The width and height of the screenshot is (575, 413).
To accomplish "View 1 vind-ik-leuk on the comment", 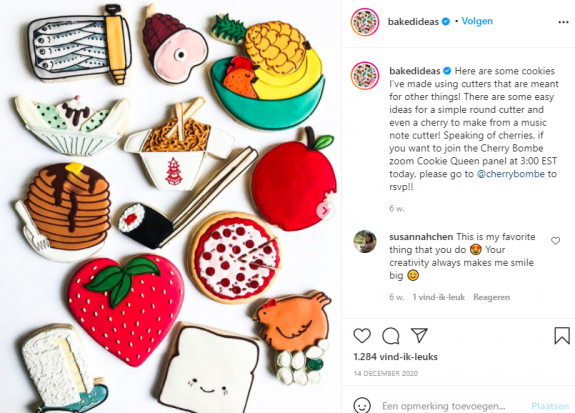I will tap(439, 297).
